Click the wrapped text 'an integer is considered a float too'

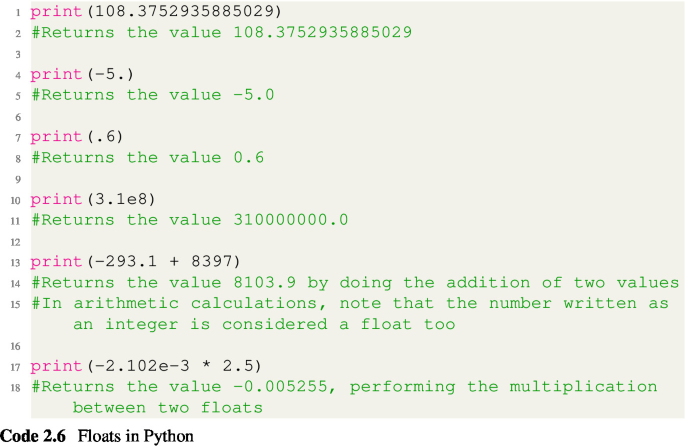pyautogui.click(x=263, y=325)
